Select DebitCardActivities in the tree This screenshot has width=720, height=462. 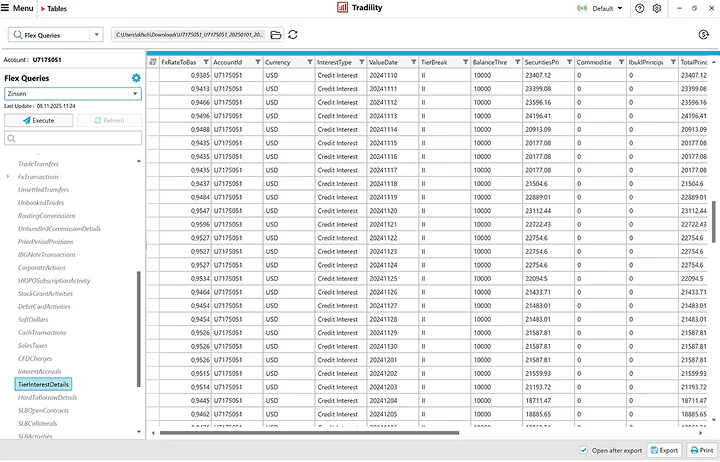(44, 306)
